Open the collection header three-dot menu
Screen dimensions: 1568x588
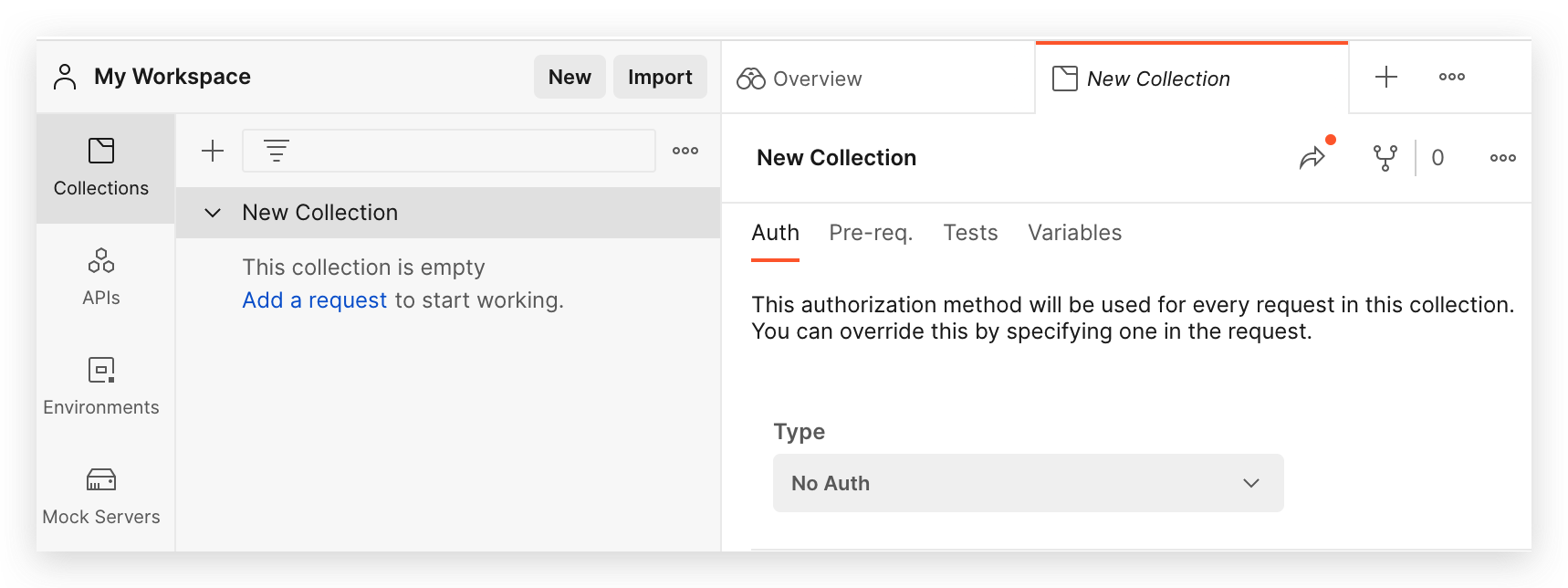pos(1502,158)
